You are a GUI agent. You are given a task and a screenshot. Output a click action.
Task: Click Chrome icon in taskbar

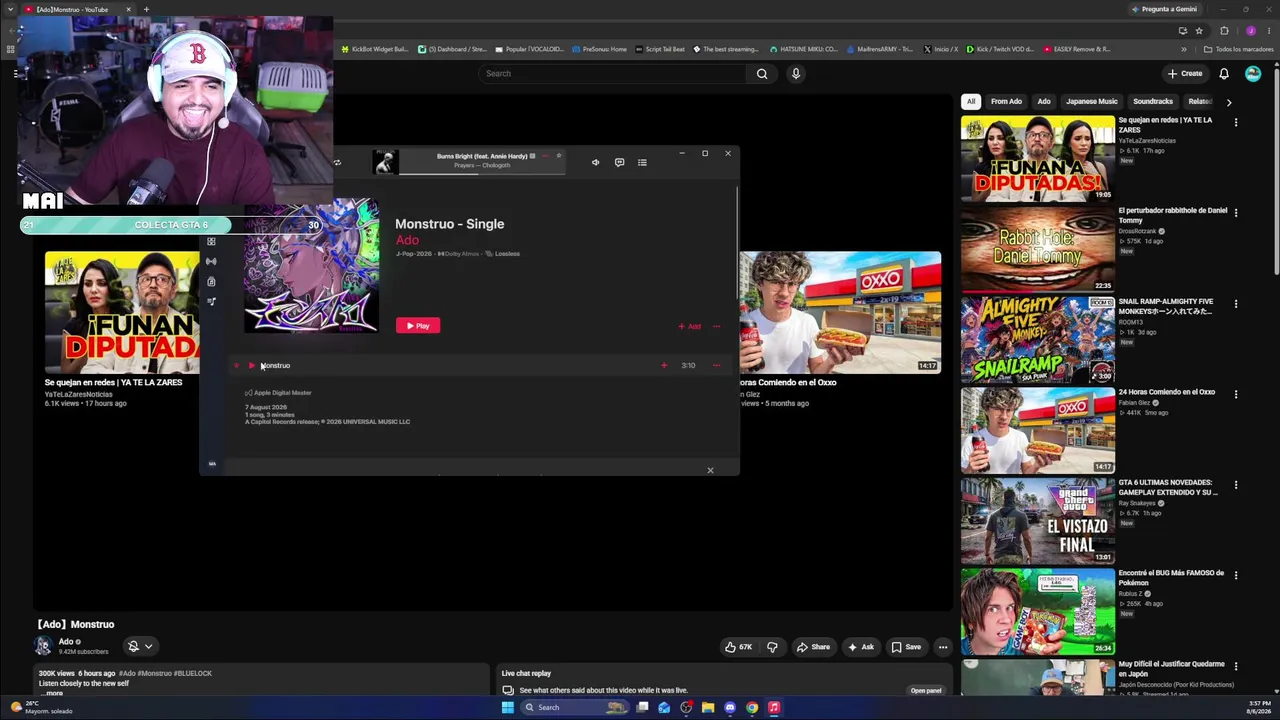click(x=752, y=707)
